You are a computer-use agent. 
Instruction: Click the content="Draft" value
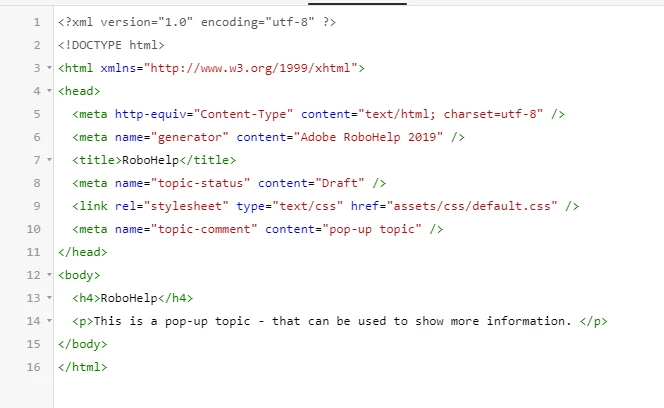tap(311, 183)
